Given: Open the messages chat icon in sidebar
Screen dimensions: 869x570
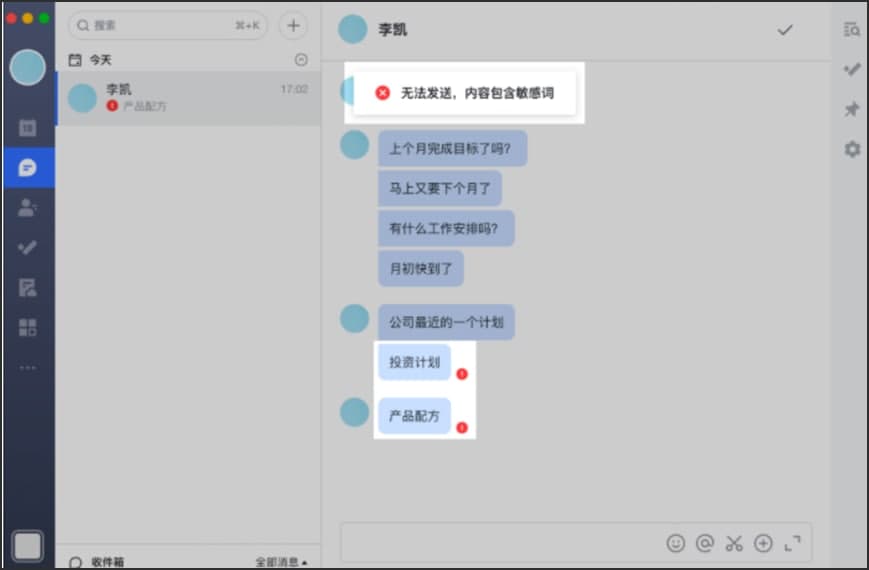Looking at the screenshot, I should pyautogui.click(x=28, y=167).
